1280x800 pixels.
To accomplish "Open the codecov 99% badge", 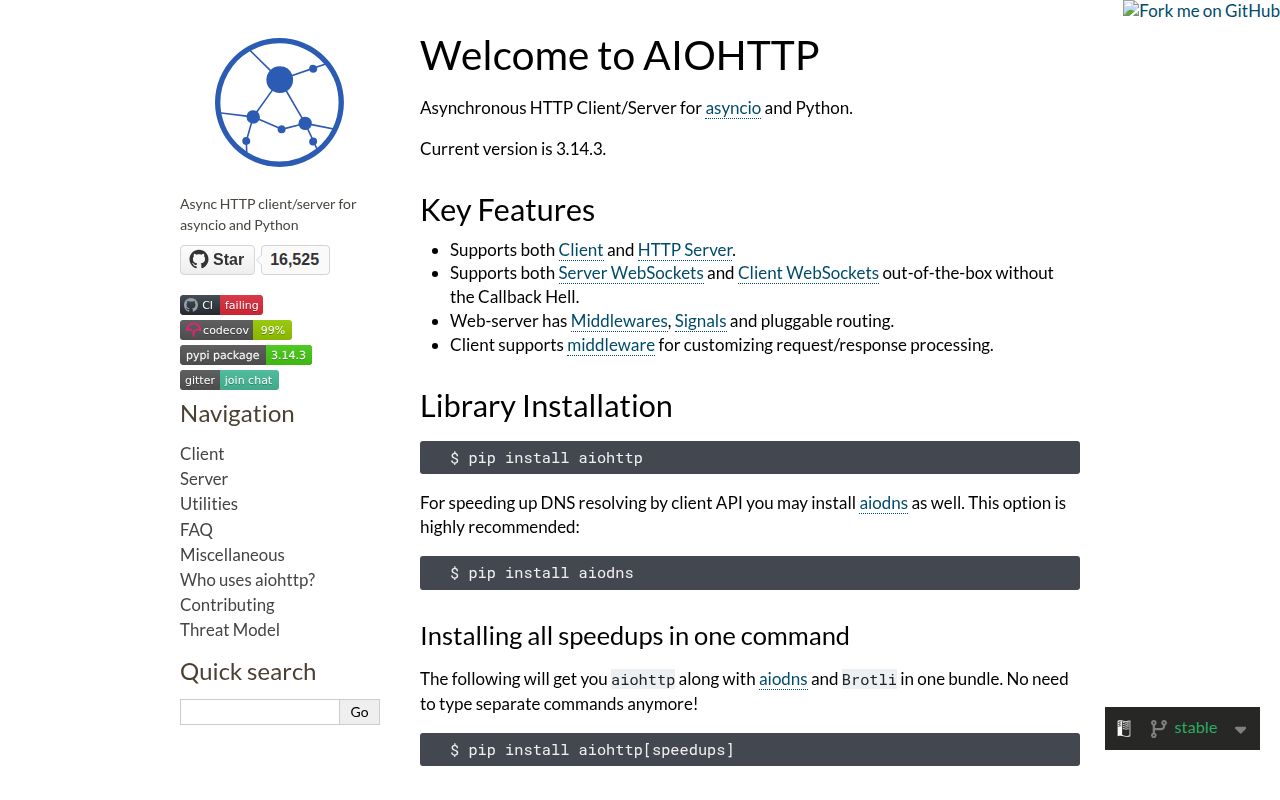I will click(236, 330).
